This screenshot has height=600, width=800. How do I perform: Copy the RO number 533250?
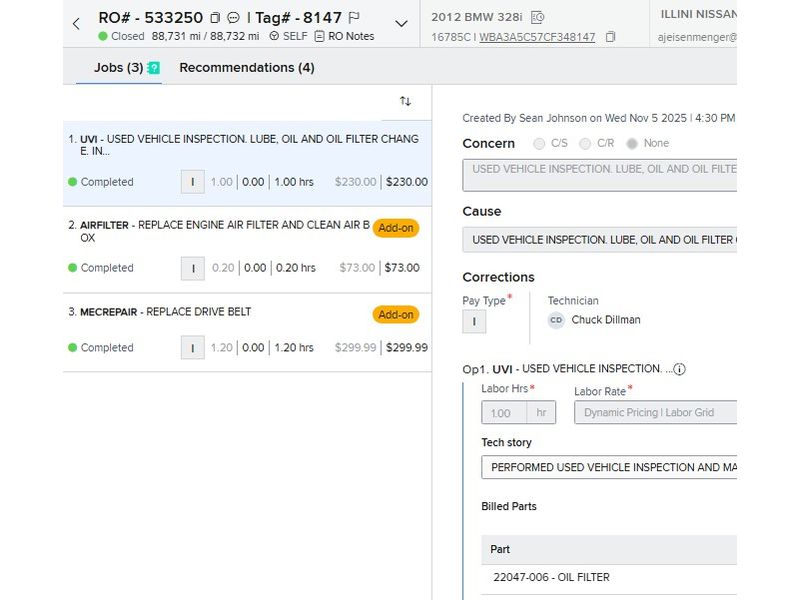[215, 18]
